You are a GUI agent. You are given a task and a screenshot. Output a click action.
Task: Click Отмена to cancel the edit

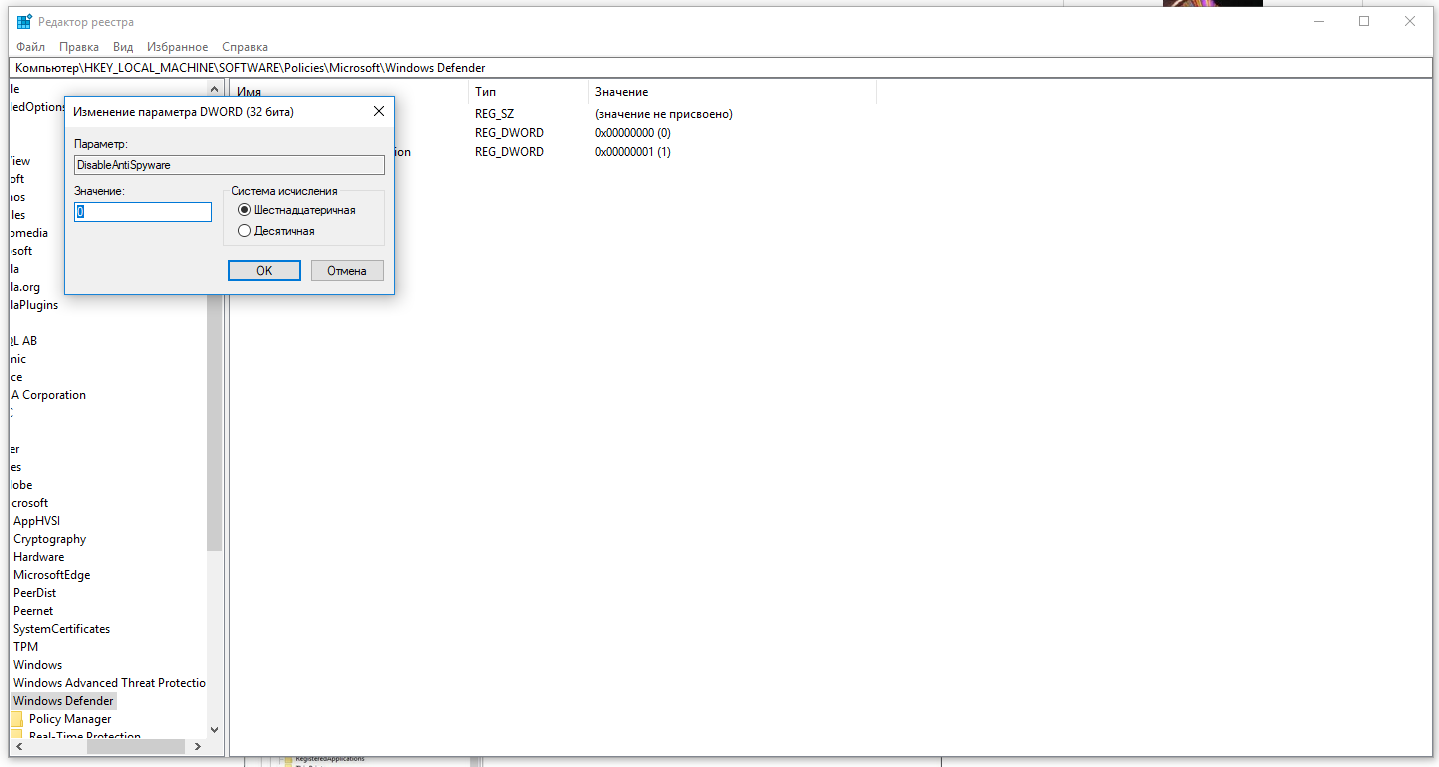click(x=347, y=270)
